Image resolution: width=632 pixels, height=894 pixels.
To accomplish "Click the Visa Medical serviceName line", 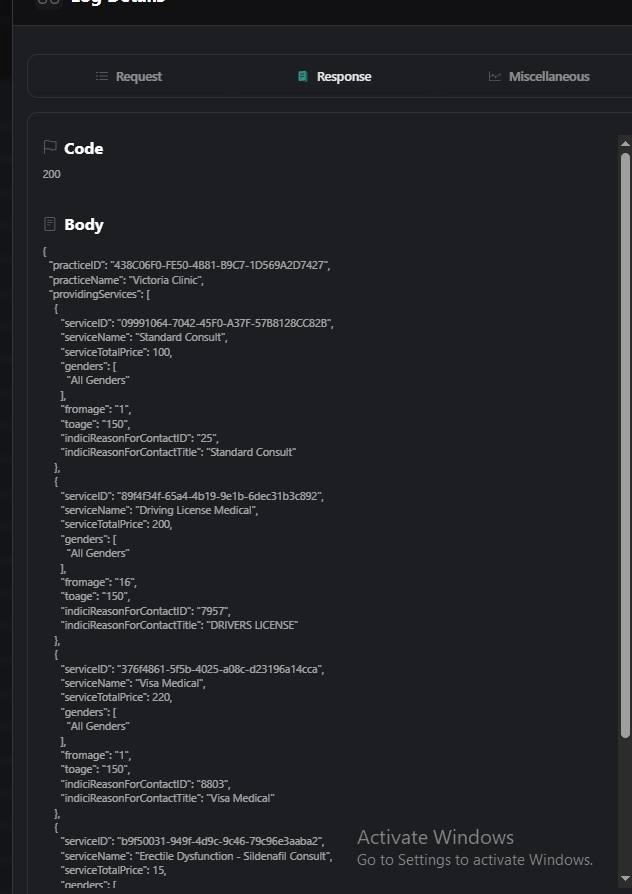I will pyautogui.click(x=133, y=683).
